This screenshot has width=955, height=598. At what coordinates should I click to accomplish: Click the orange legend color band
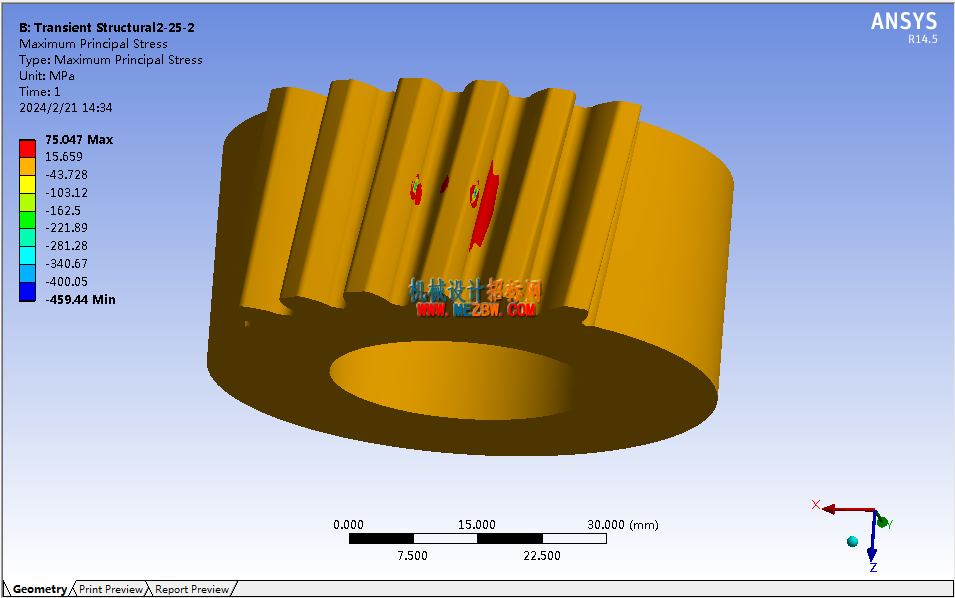pyautogui.click(x=27, y=167)
